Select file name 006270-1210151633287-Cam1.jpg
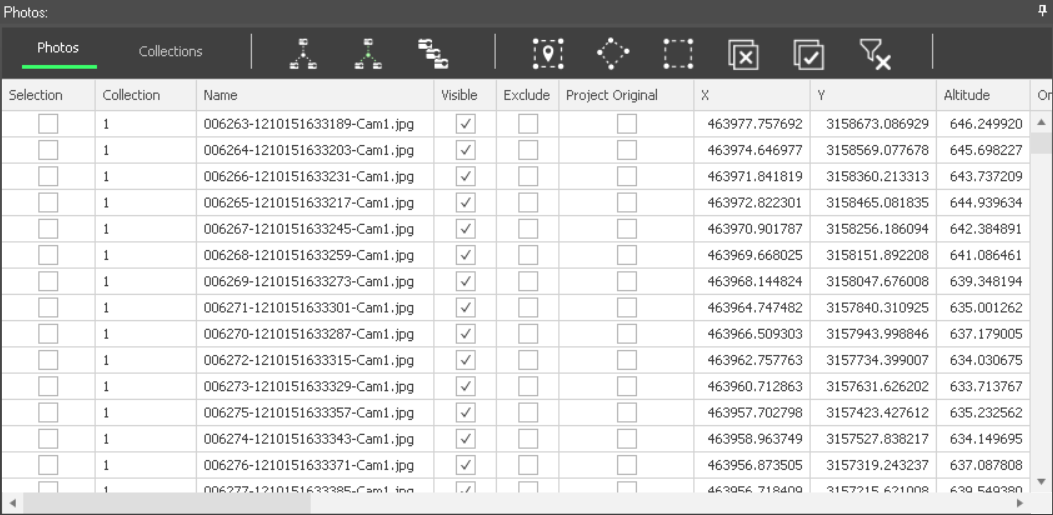Screen dimensions: 1053x515 coord(309,334)
